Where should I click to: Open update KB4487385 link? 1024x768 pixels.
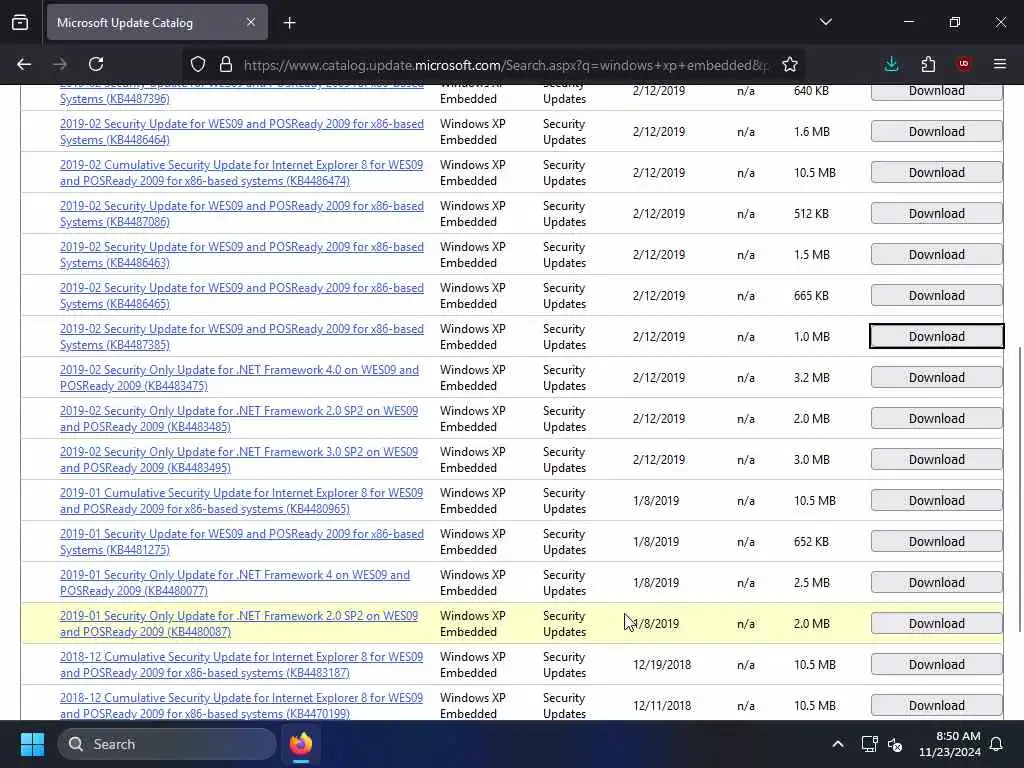click(x=242, y=337)
